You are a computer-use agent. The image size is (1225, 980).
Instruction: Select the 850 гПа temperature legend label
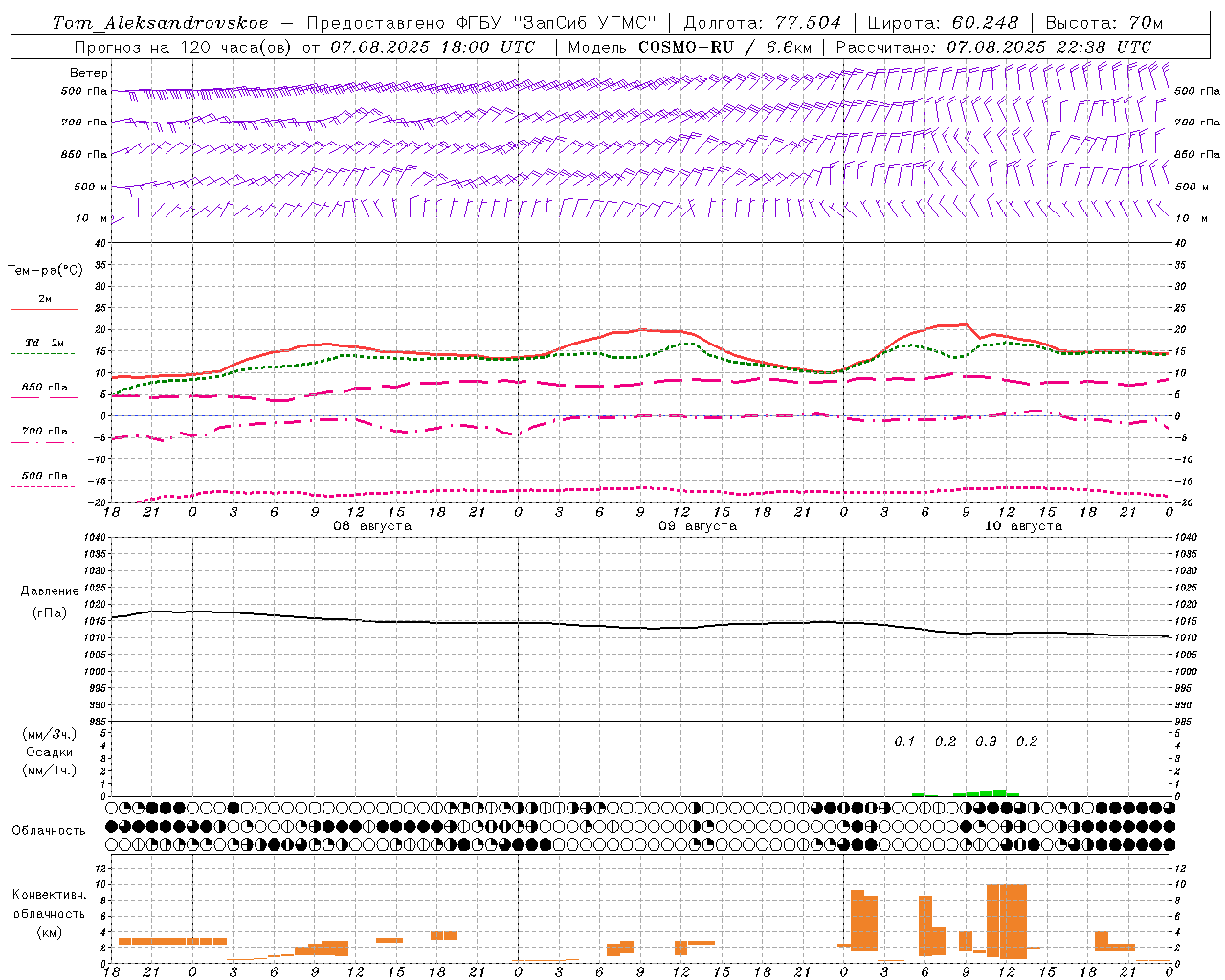(45, 388)
